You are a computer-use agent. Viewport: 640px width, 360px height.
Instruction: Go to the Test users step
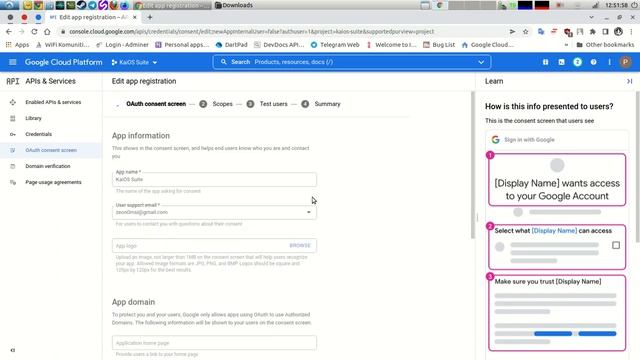click(267, 104)
